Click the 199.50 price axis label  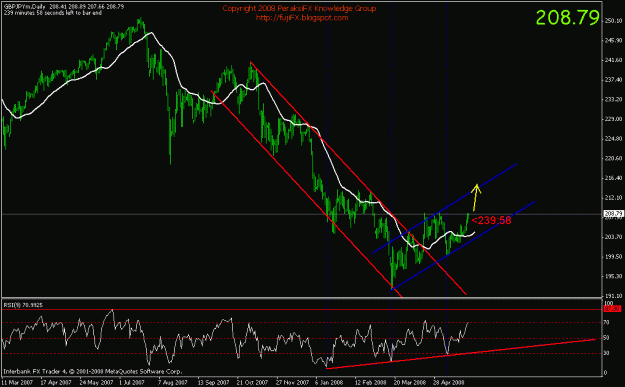point(613,256)
